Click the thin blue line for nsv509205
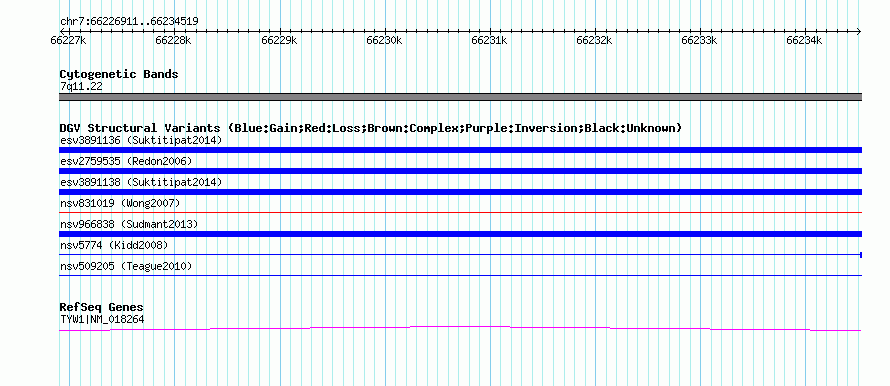 click(460, 275)
